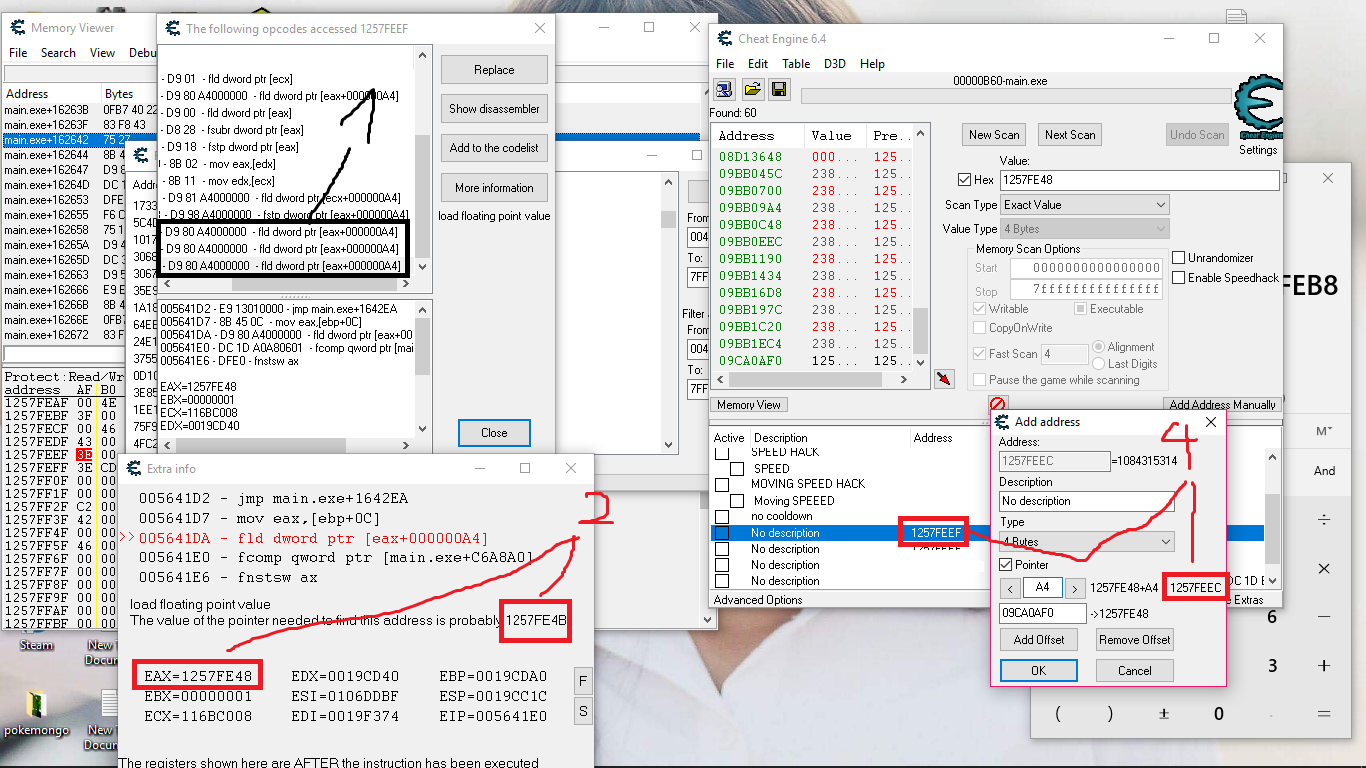Click Add Address Manually
1366x768 pixels.
[x=1223, y=405]
